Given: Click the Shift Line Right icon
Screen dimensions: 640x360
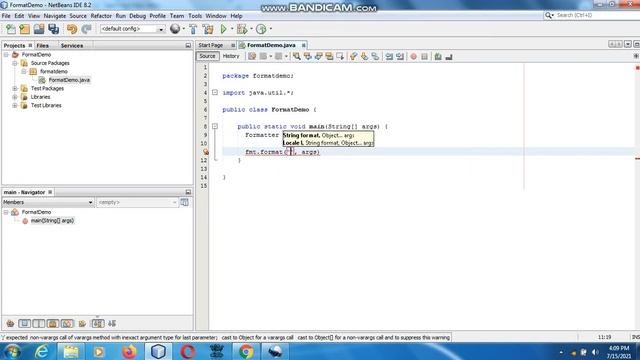Looking at the screenshot, I should (400, 56).
